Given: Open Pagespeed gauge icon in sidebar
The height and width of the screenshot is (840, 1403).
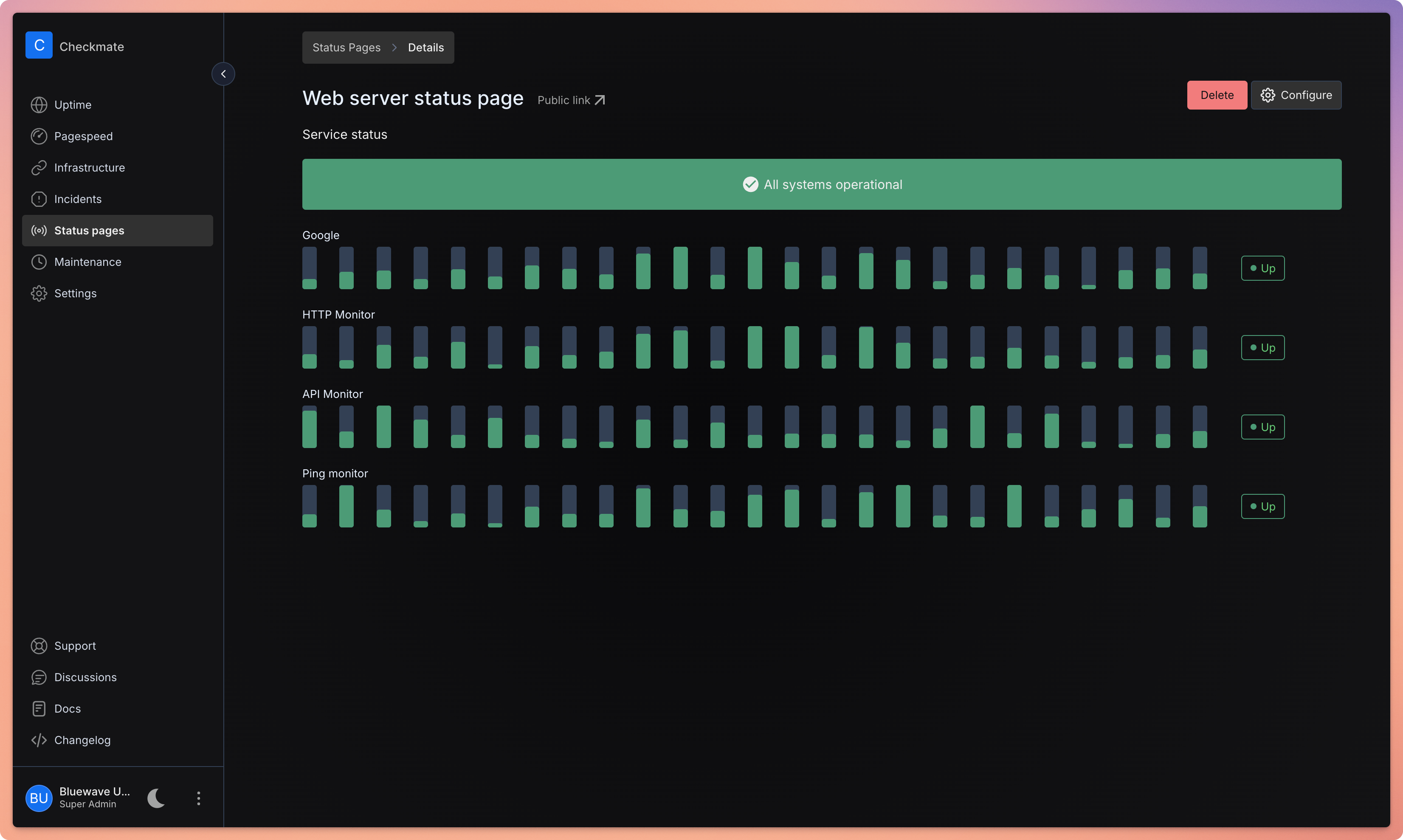Looking at the screenshot, I should 39,136.
